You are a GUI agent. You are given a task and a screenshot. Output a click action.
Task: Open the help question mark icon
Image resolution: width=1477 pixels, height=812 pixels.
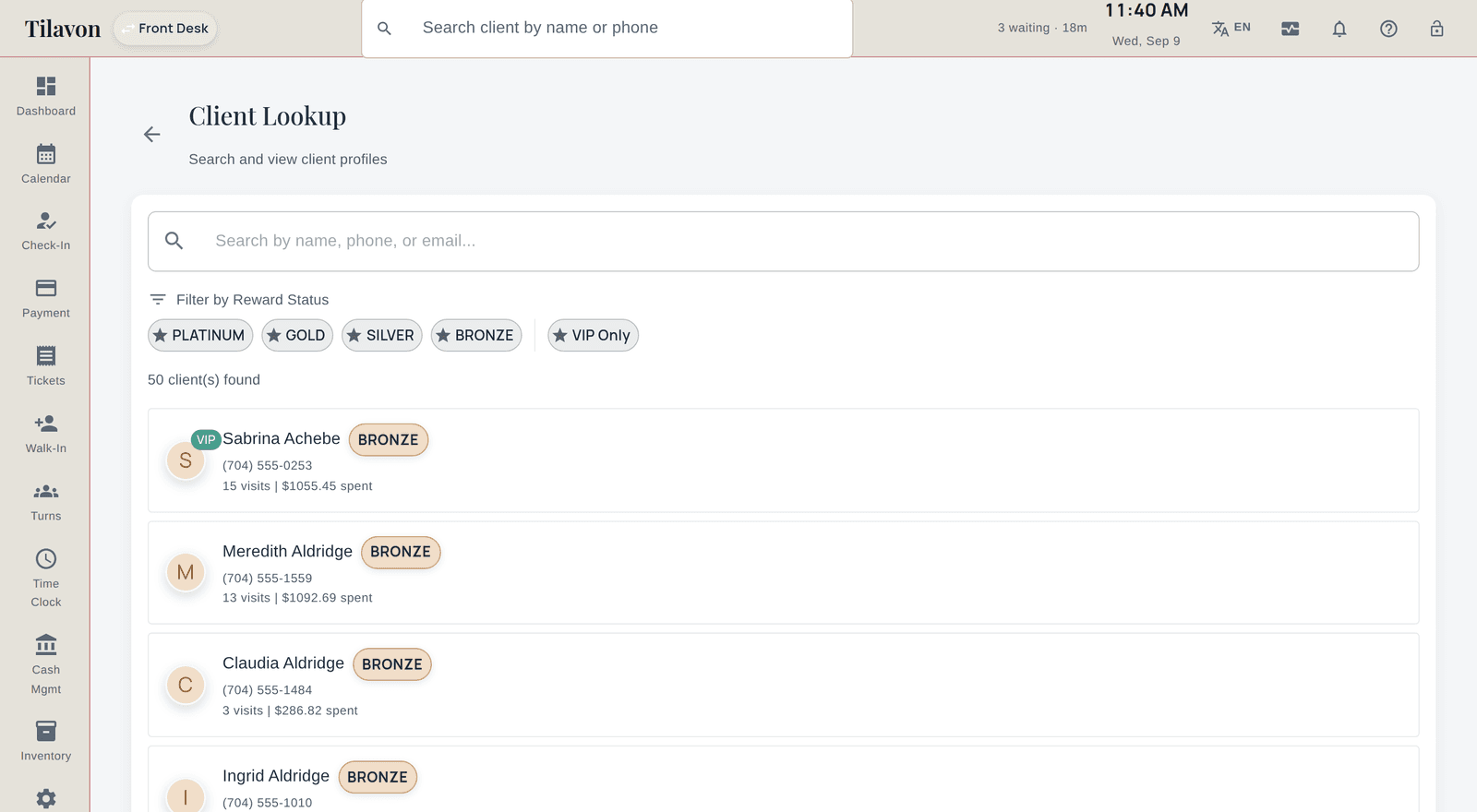(x=1388, y=29)
